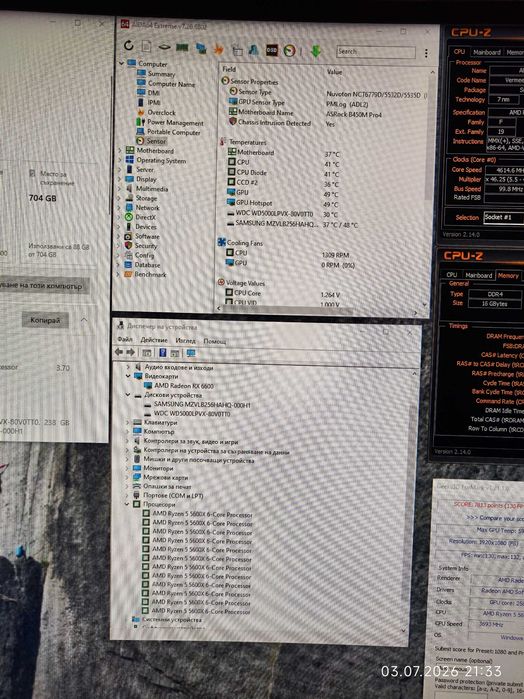
Task: Click the Forward arrow in Device Manager toolbar
Action: pyautogui.click(x=130, y=352)
